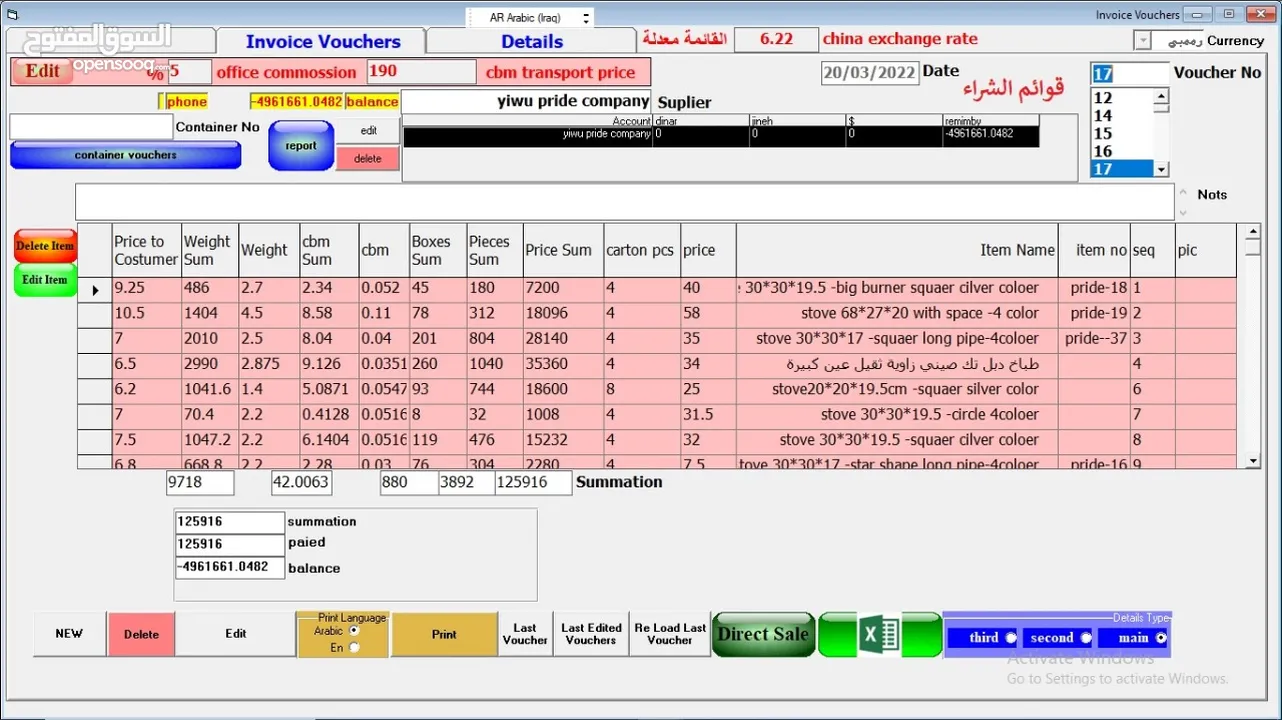Select Arabic print language radio
This screenshot has width=1282, height=720.
pyautogui.click(x=353, y=630)
